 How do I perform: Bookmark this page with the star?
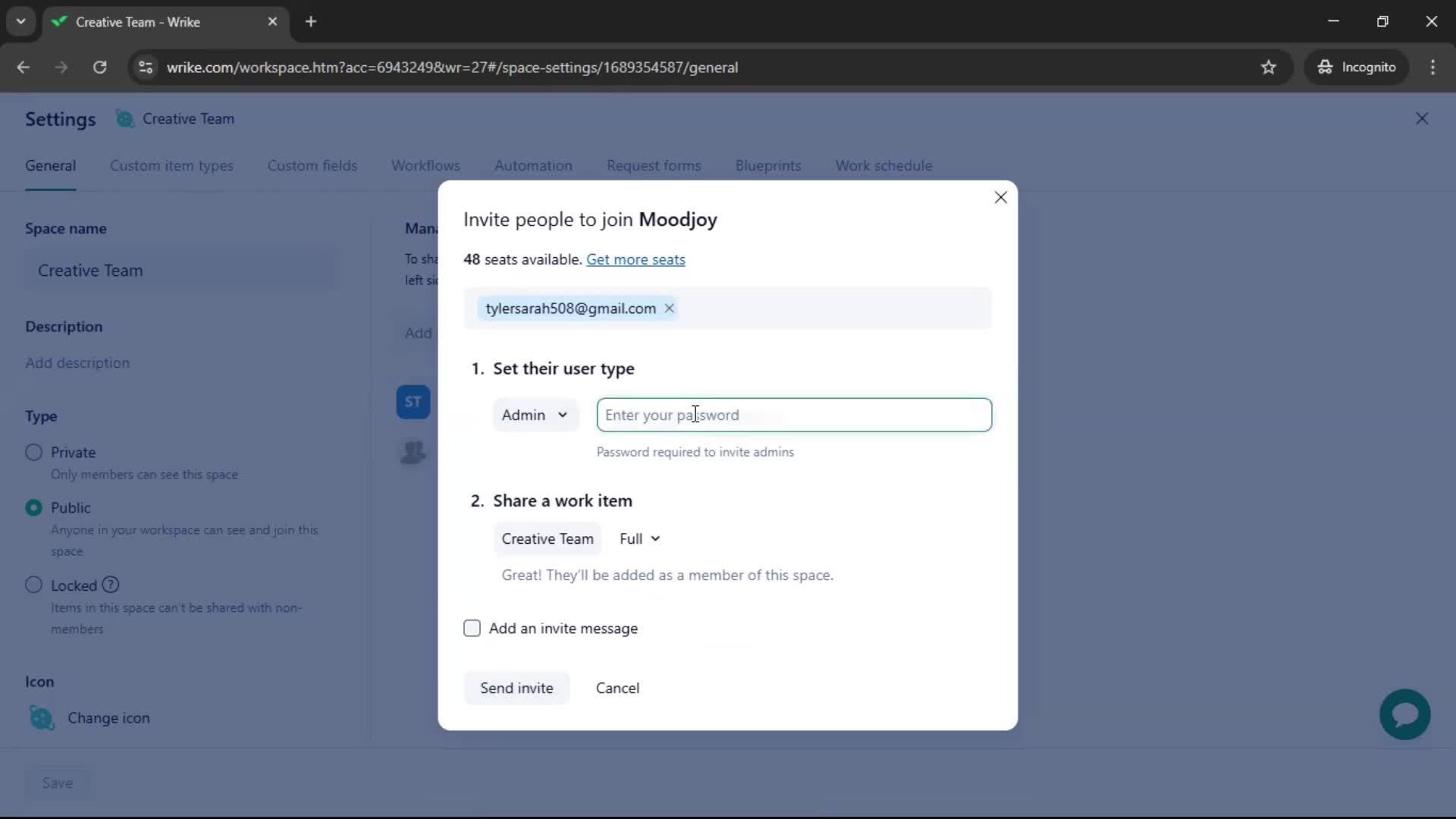coord(1269,67)
